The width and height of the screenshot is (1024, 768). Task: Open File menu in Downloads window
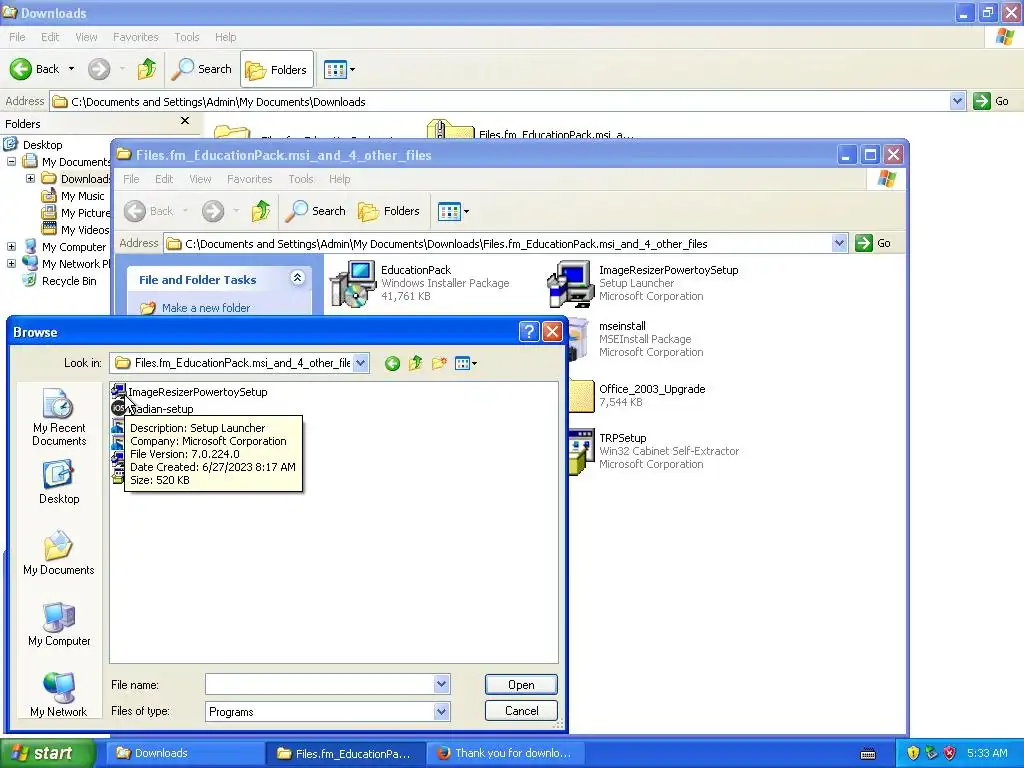[x=17, y=37]
